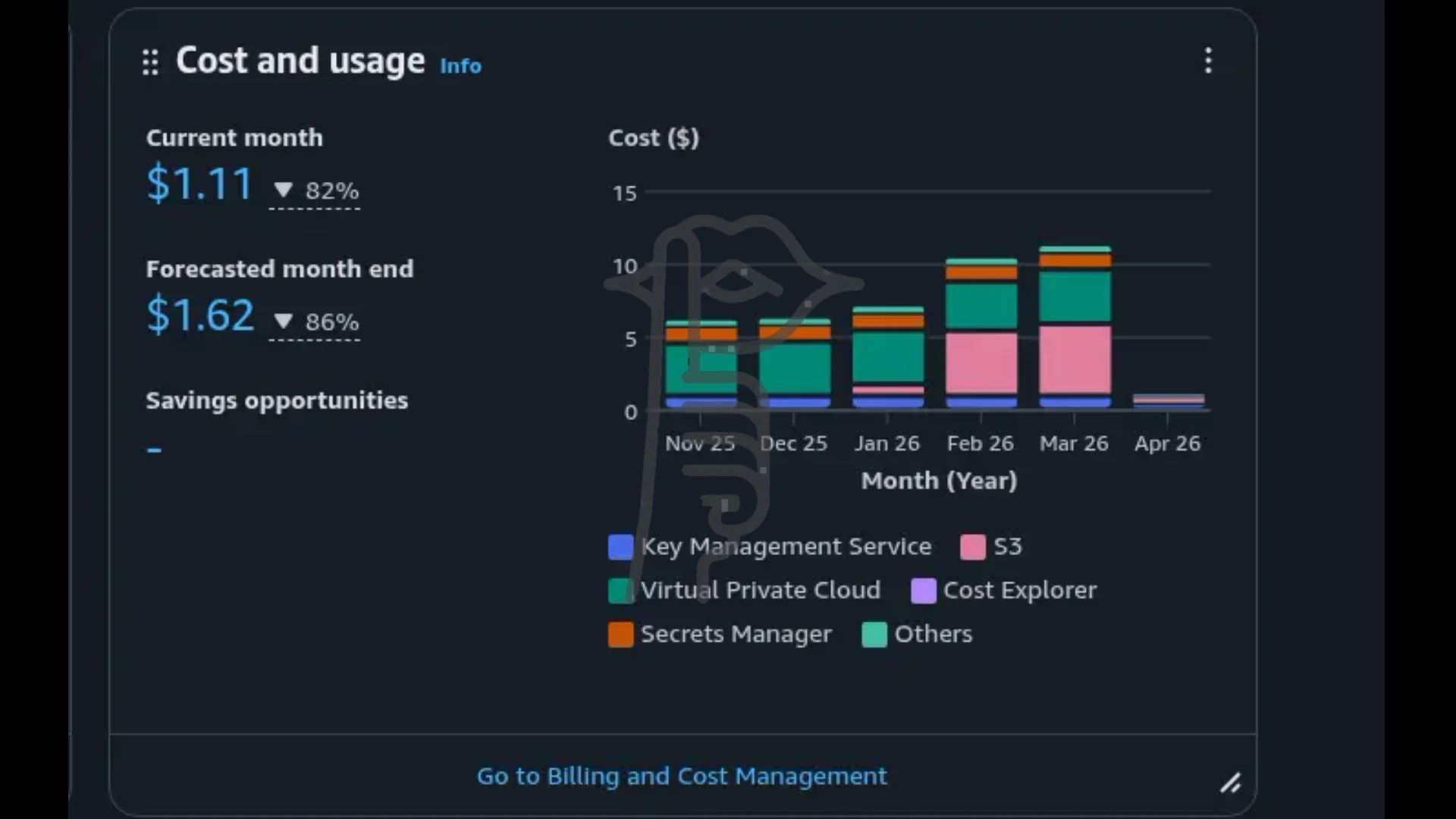Click the small Apr 26 cost bar
This screenshot has height=819, width=1456.
(x=1168, y=400)
